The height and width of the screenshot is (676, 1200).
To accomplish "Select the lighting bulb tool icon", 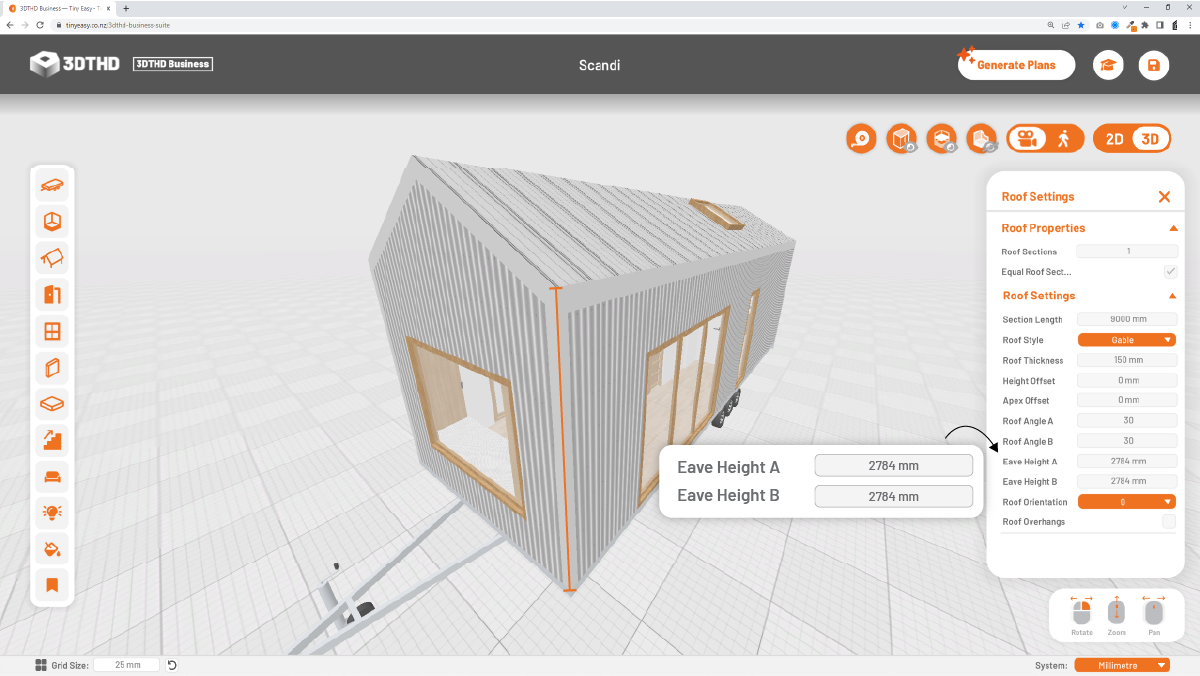I will click(x=52, y=512).
